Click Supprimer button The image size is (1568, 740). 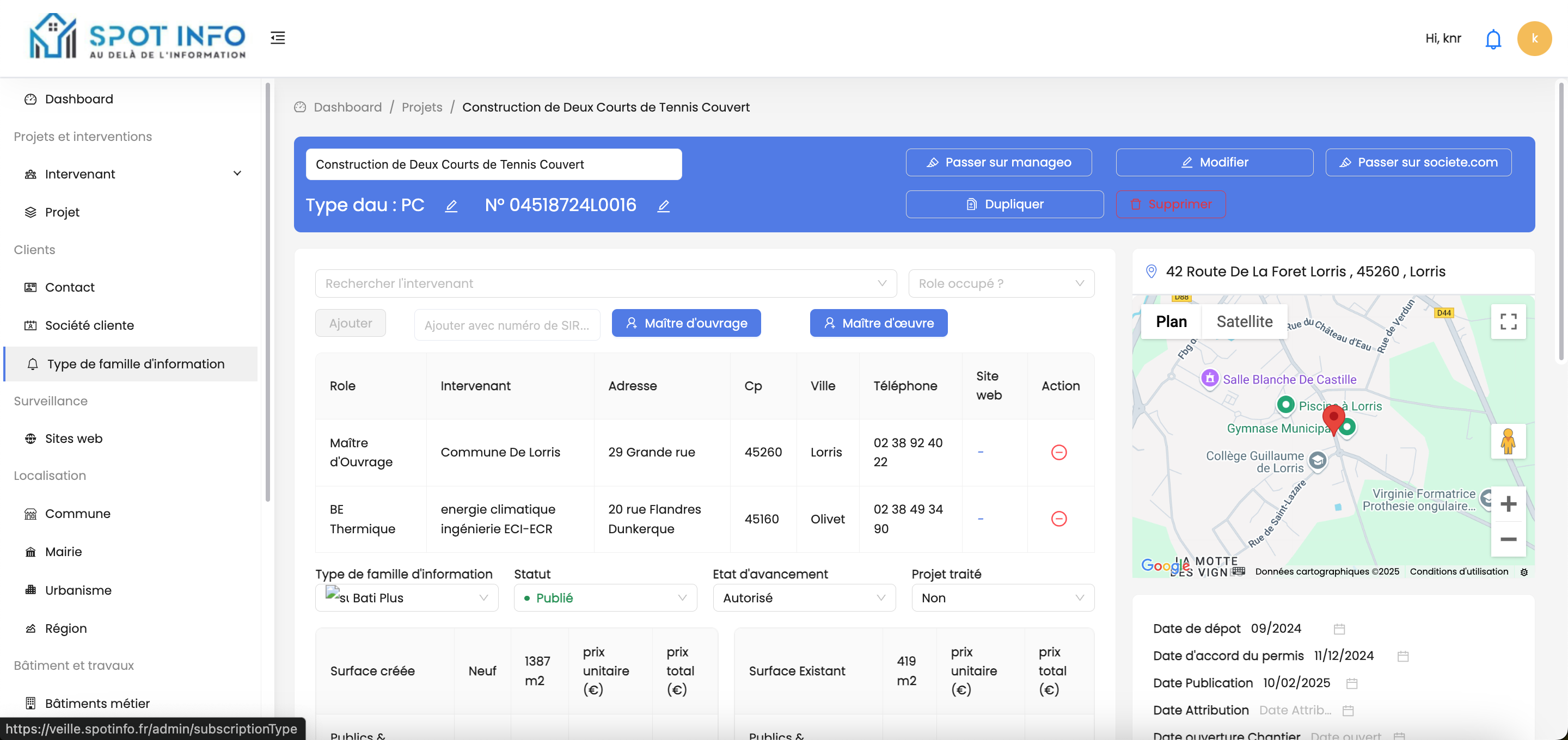pyautogui.click(x=1171, y=205)
